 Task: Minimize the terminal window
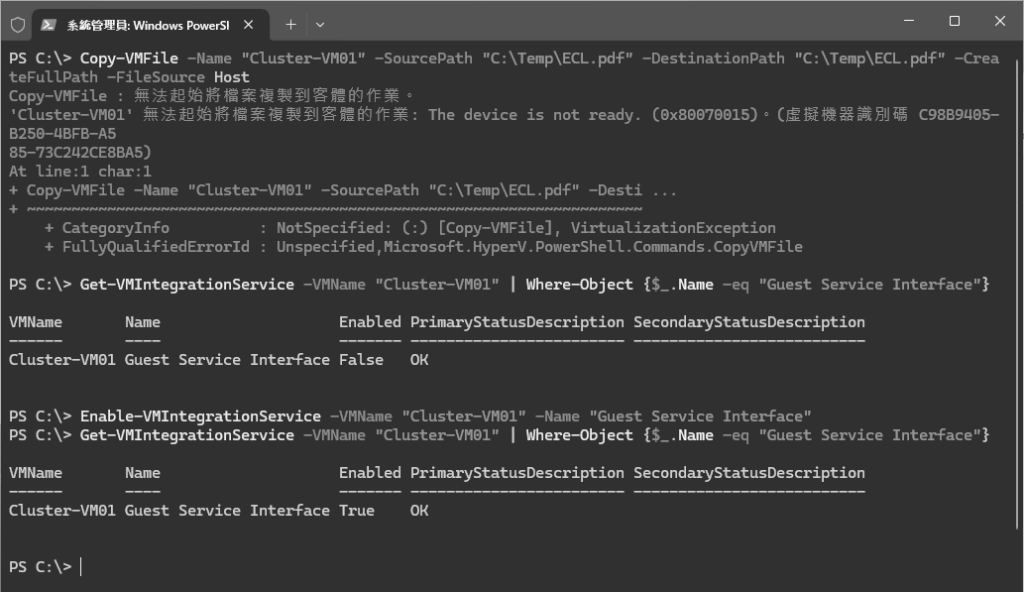coord(908,21)
